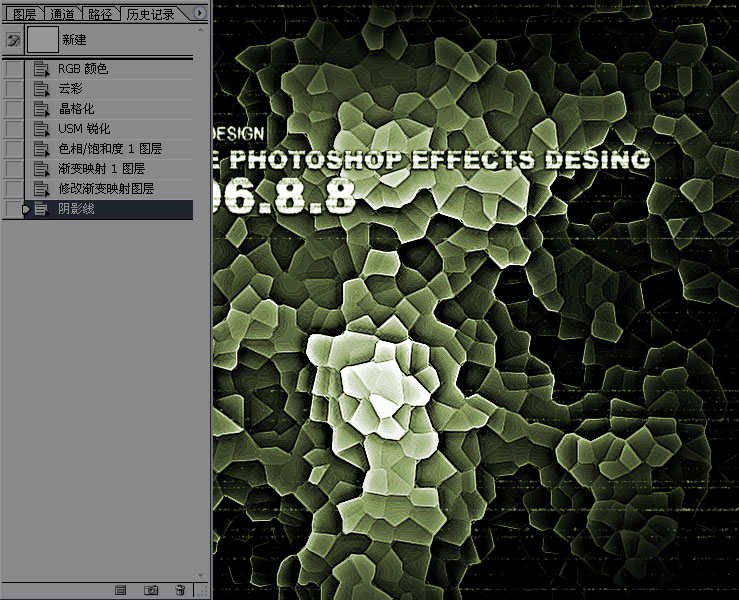Viewport: 739px width, 600px height.
Task: Select the 渐变映射 1 图层 history state
Action: tap(109, 169)
